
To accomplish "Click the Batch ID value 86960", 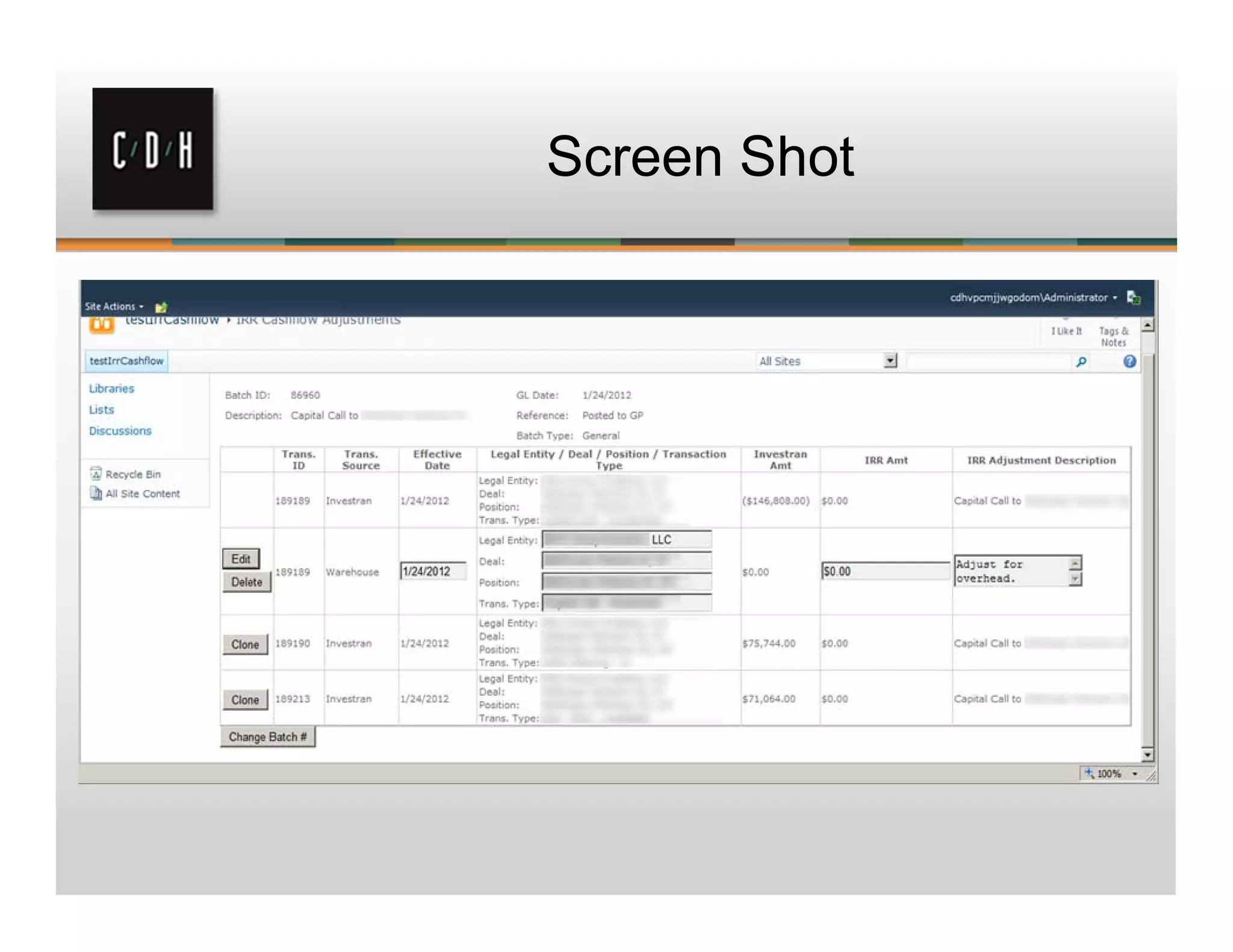I will point(305,395).
